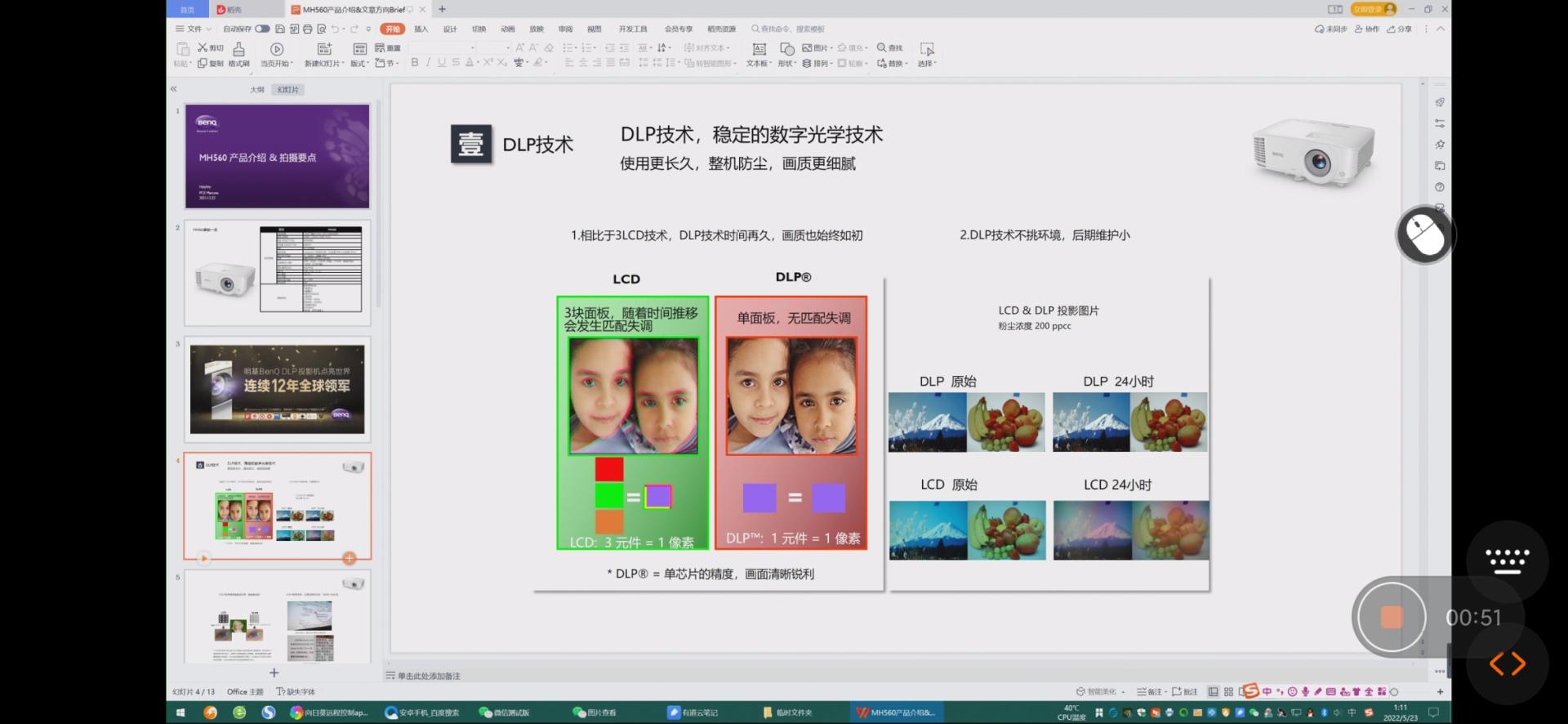
Task: Toggle the 自动保存 switch
Action: 262,29
